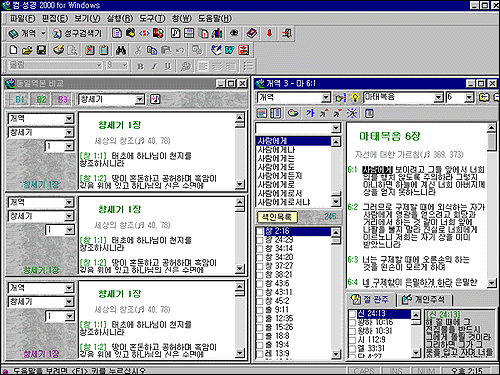Click the music note icon in 동일역본 비교 window
This screenshot has height=375, width=500.
tap(155, 99)
